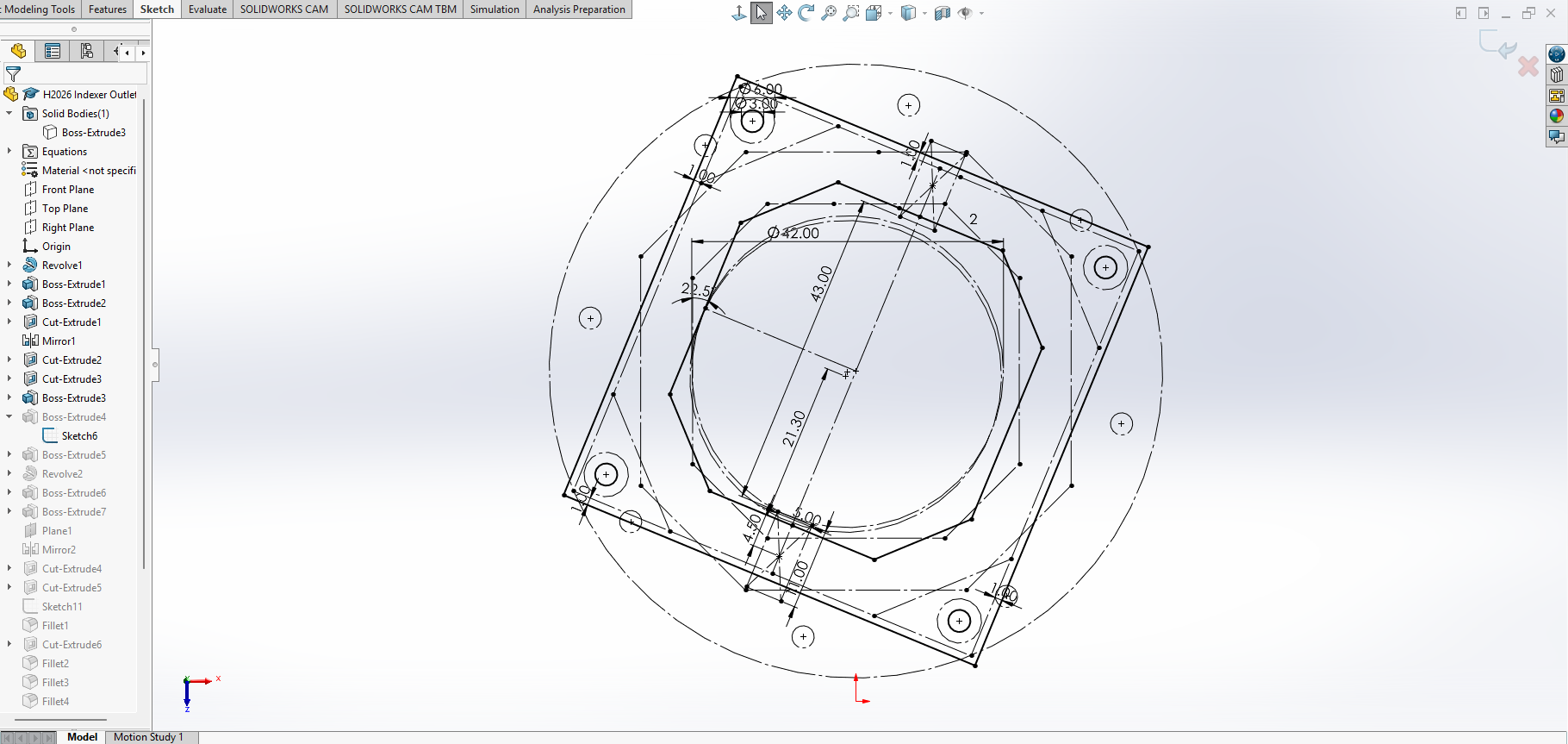Open the Design Library task pane
Viewport: 1568px width, 744px height.
point(1557,75)
